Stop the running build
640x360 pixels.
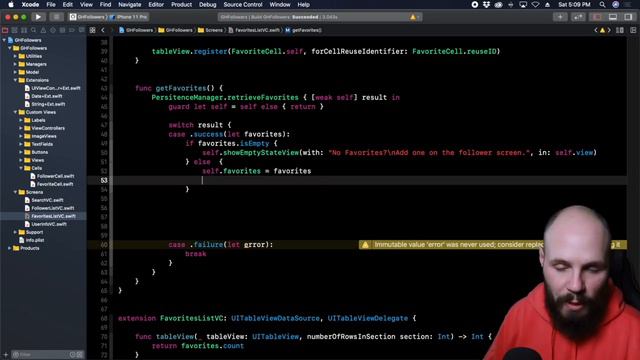click(56, 17)
